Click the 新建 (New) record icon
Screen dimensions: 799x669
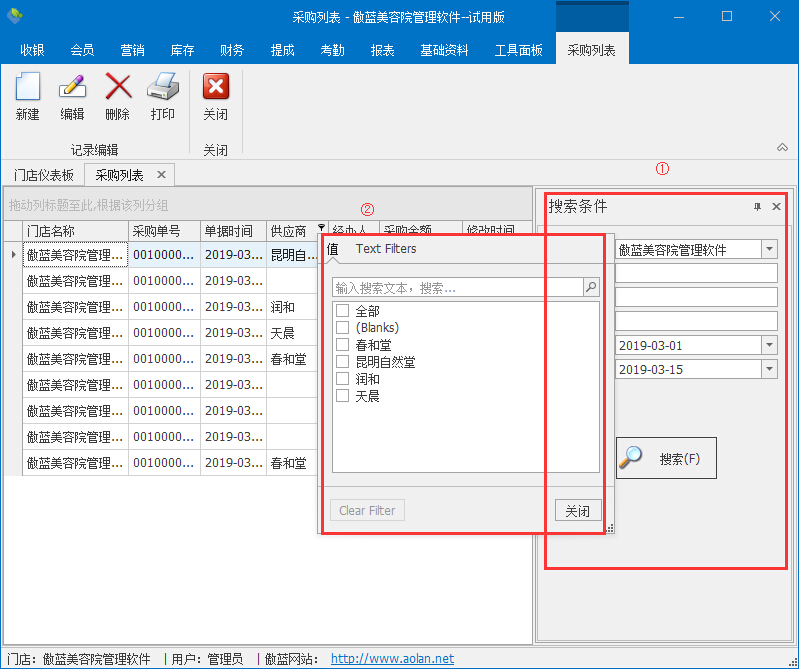point(27,88)
